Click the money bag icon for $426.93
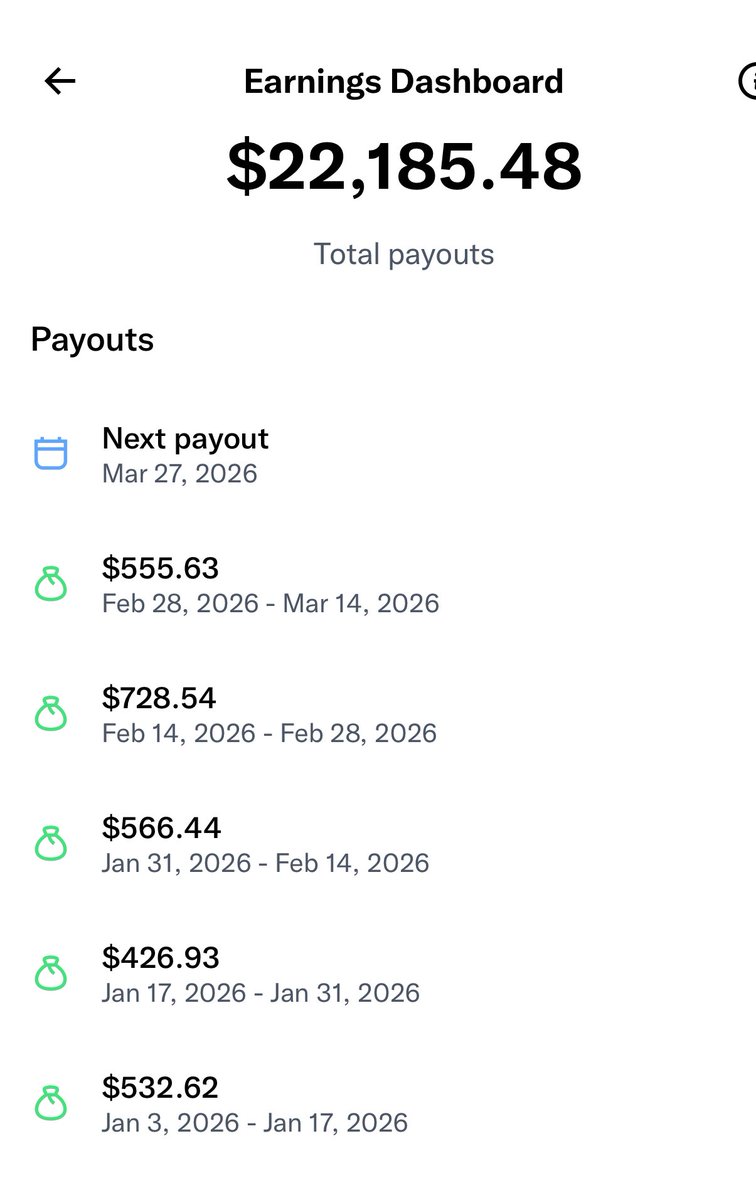 click(51, 974)
